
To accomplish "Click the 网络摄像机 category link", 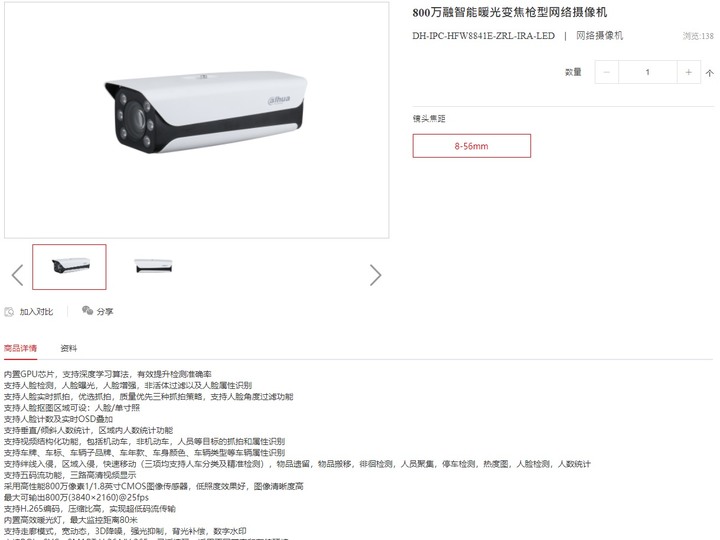I will [599, 36].
